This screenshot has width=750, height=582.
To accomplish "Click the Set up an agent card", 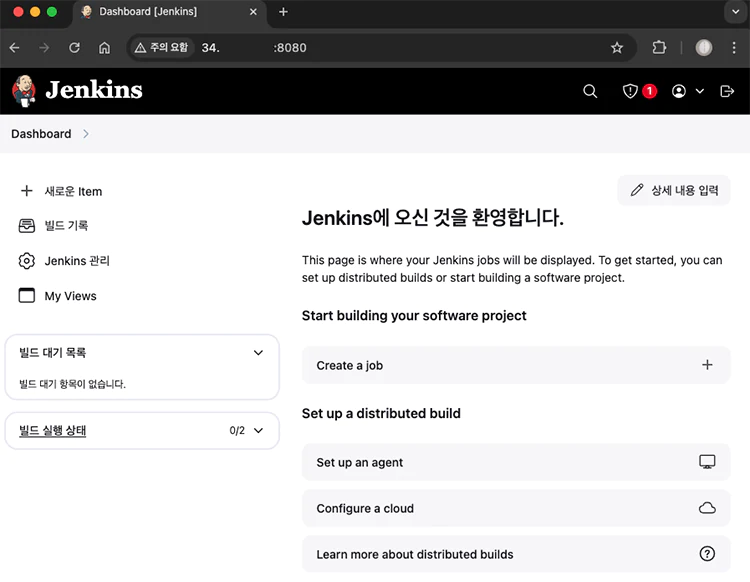I will pyautogui.click(x=516, y=462).
